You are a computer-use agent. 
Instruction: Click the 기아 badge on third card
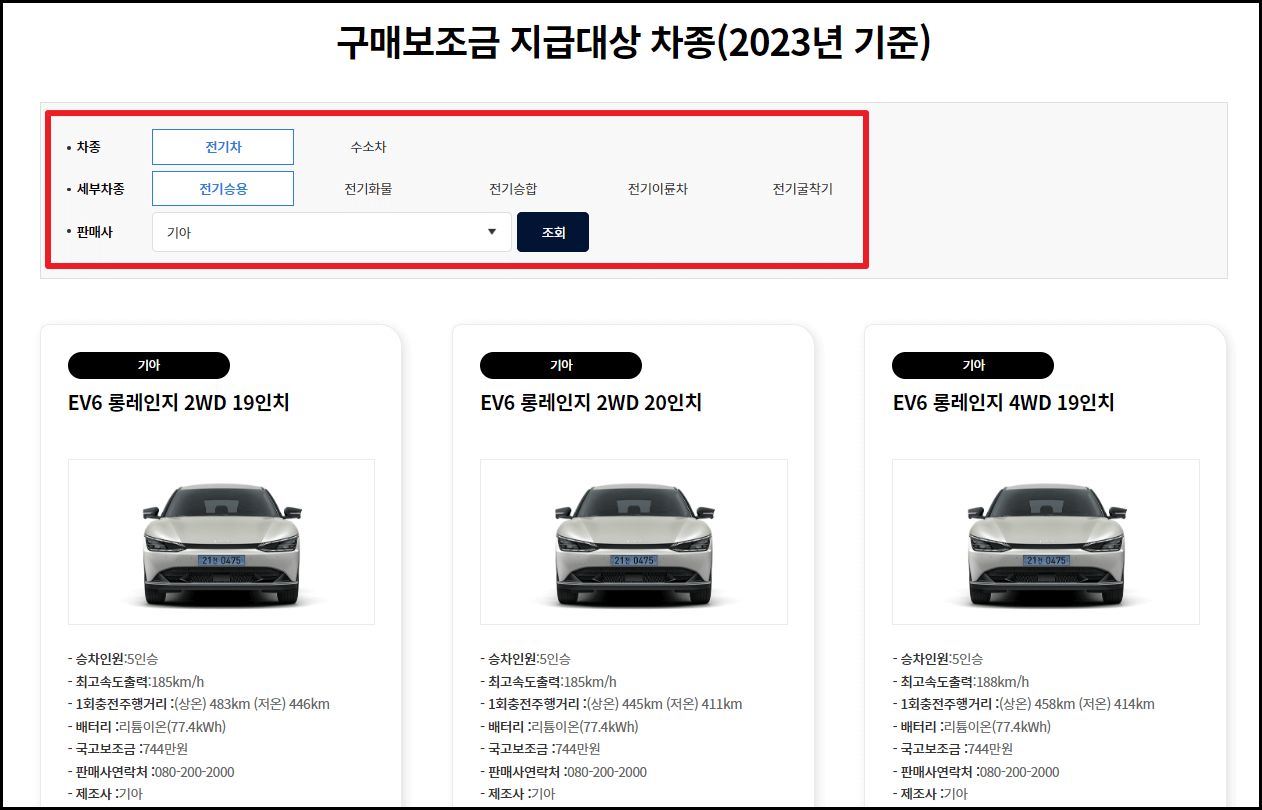tap(972, 365)
